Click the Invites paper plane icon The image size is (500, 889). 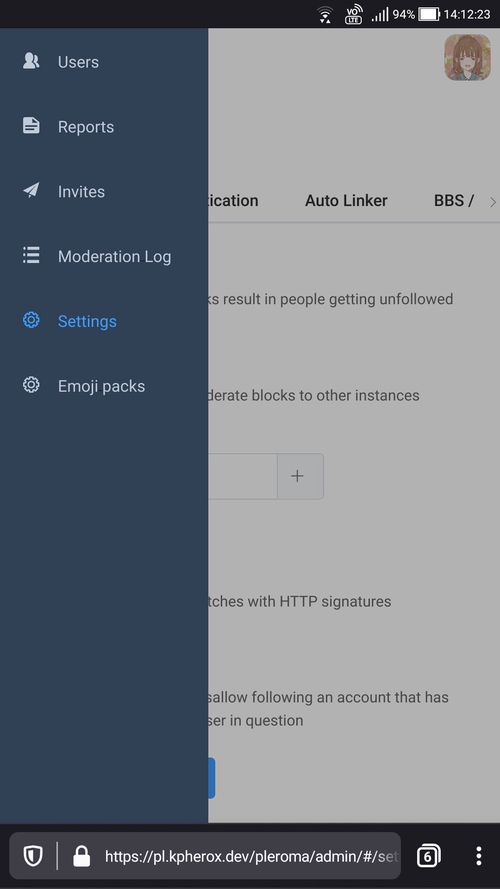(31, 190)
